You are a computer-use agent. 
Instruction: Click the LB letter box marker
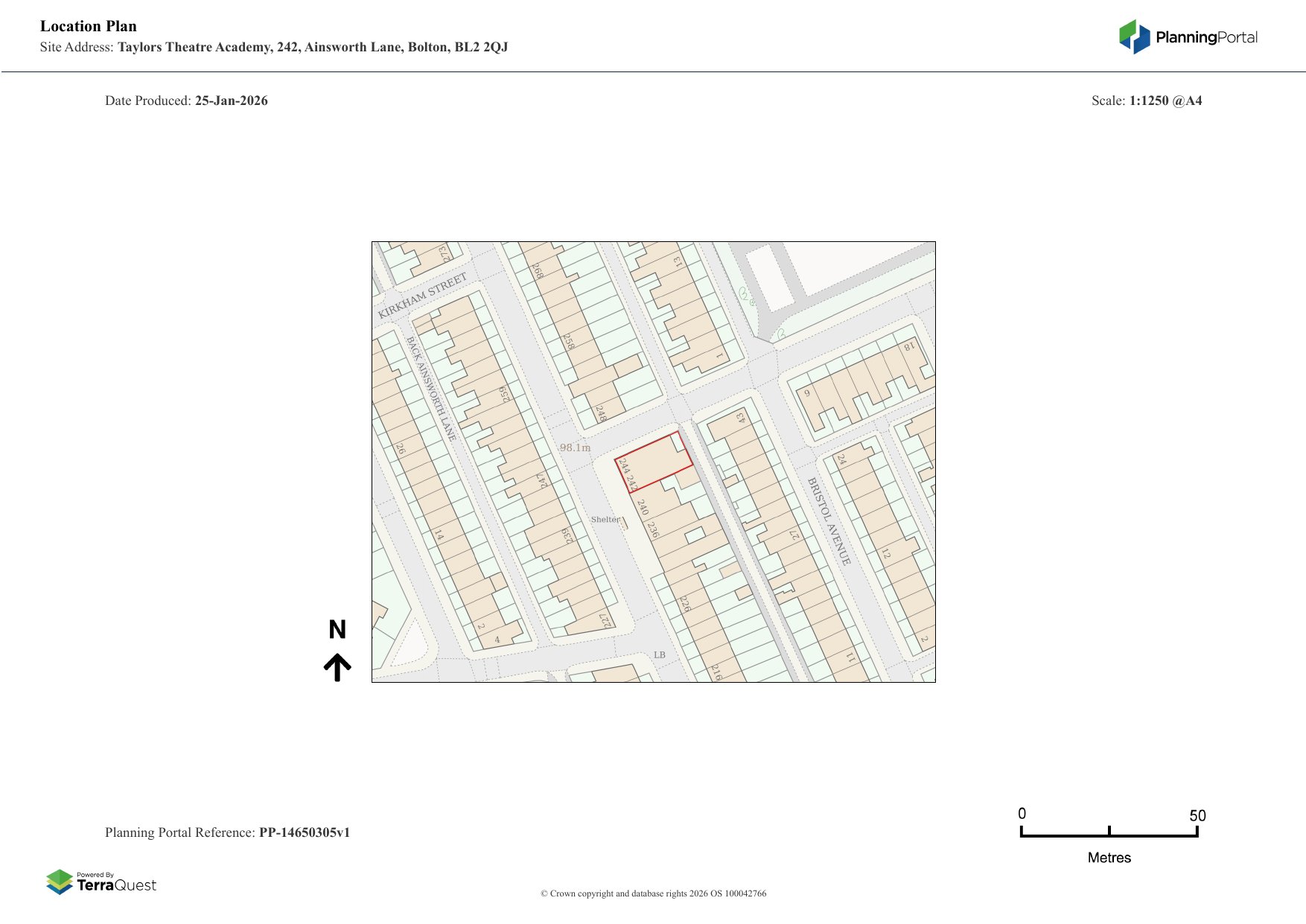(659, 655)
